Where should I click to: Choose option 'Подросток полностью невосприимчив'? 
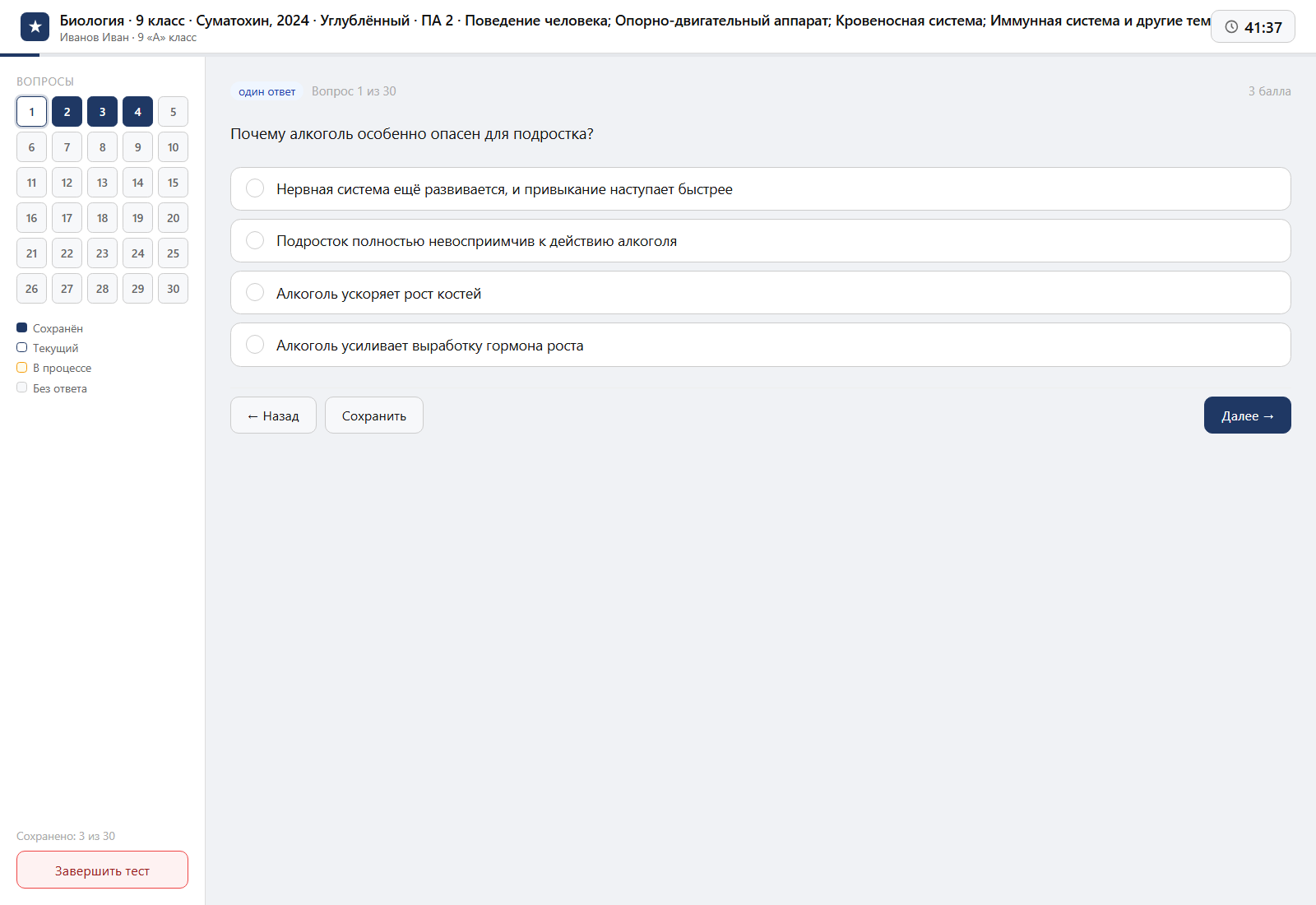761,241
